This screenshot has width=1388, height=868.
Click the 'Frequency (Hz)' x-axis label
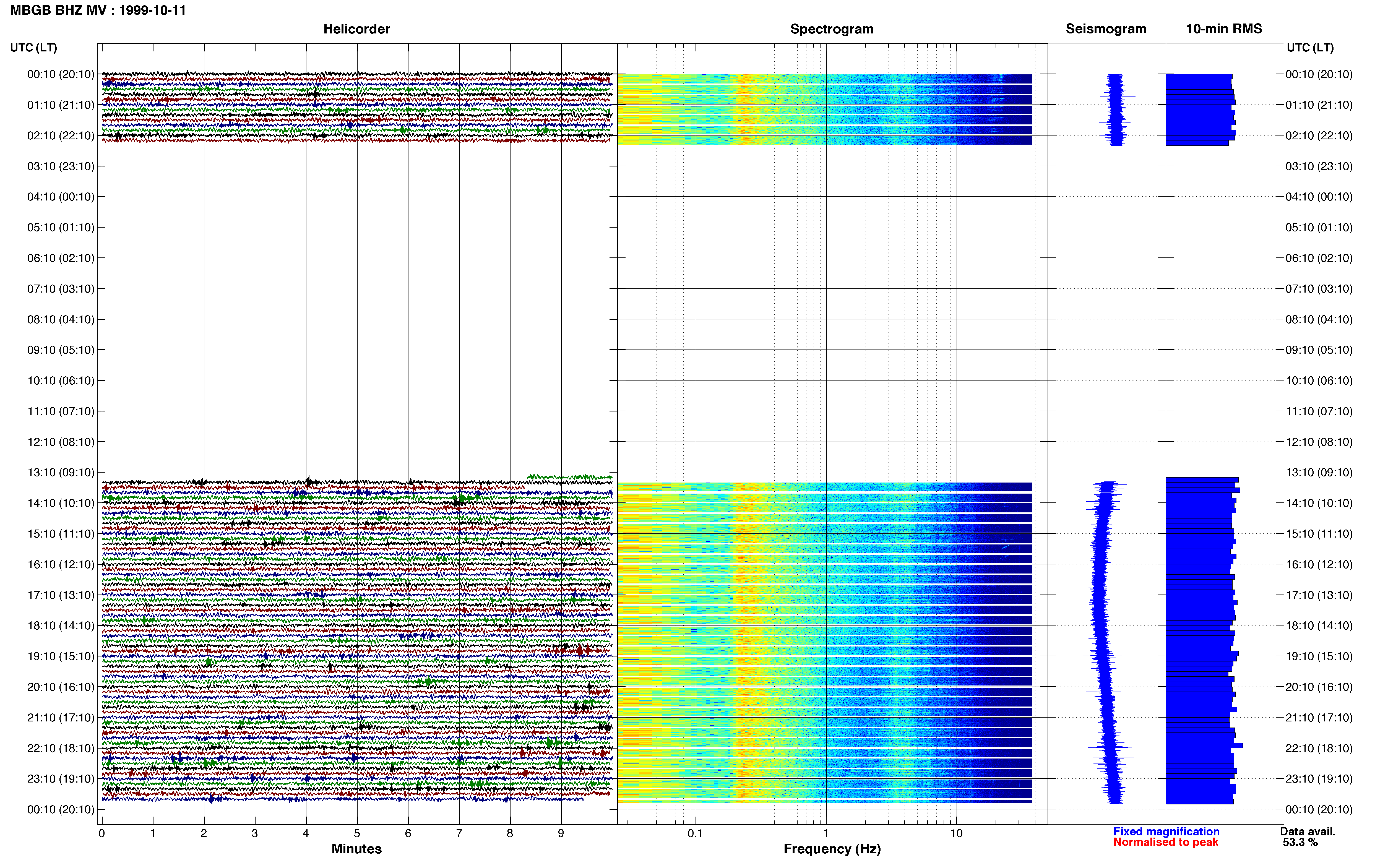832,849
